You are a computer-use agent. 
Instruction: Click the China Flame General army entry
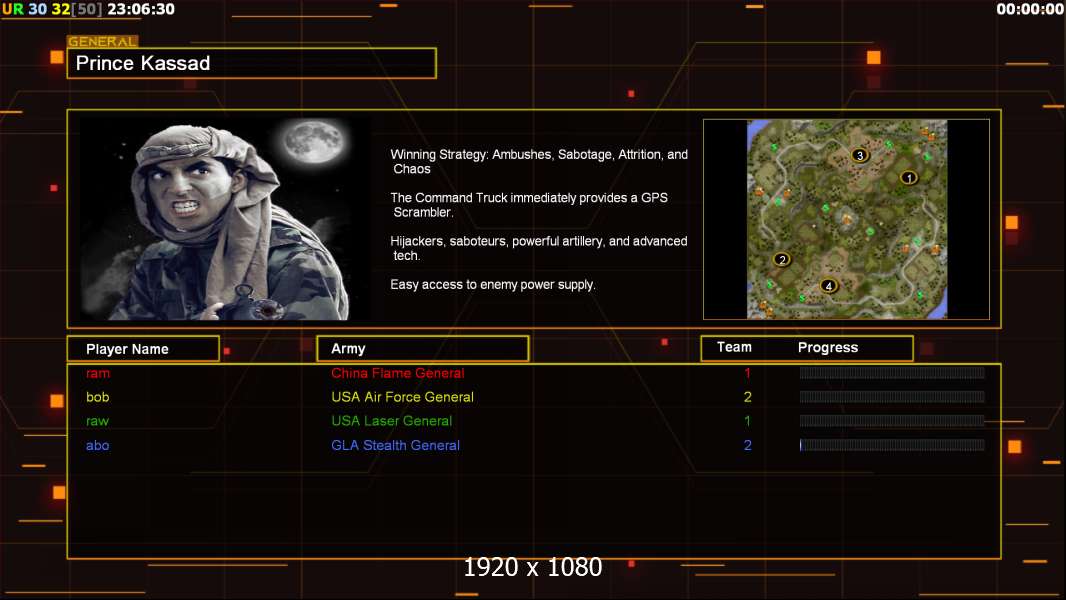[x=397, y=373]
